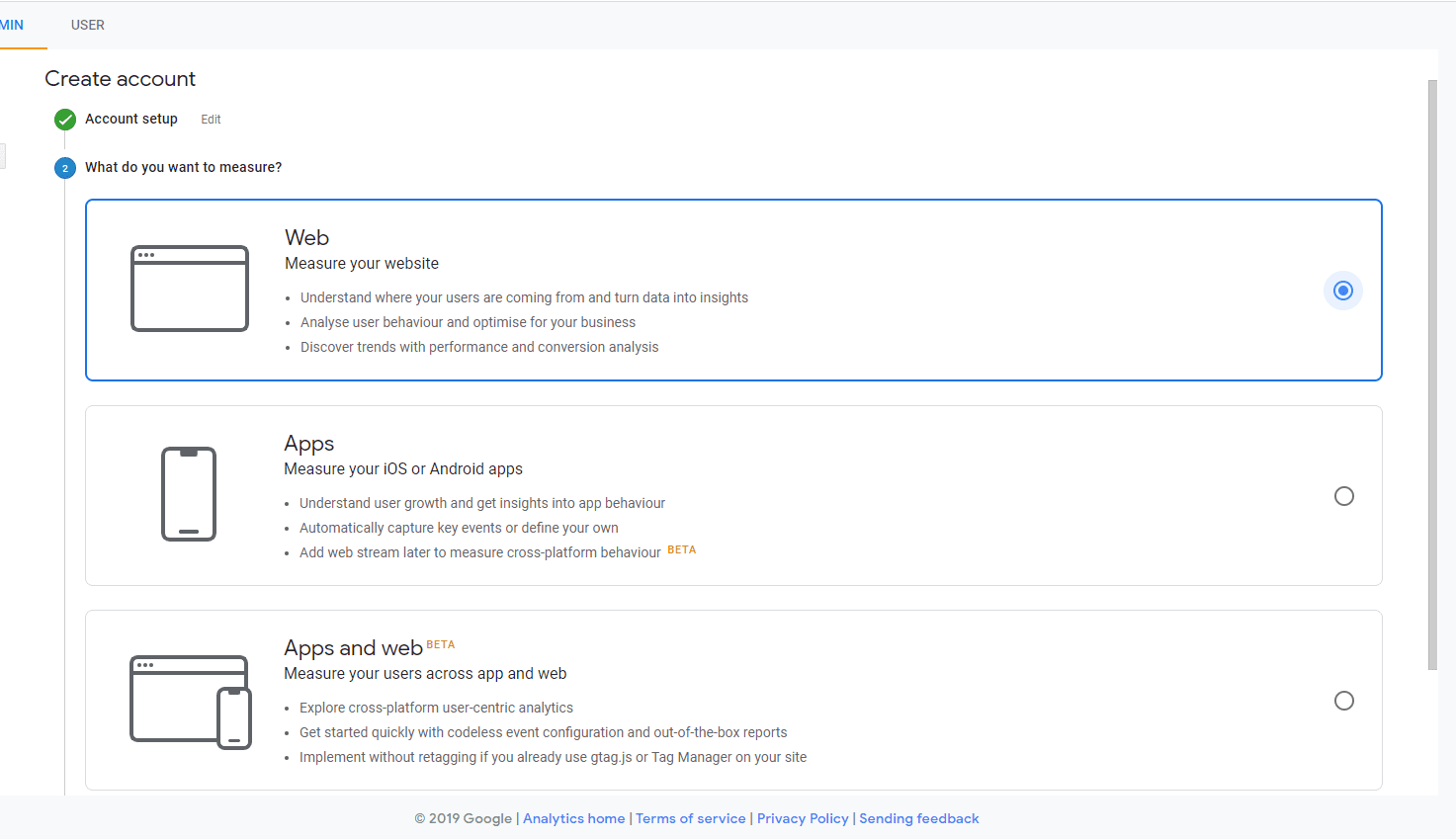Click the Web browser window icon
Screen dimensions: 1456x839
[190, 289]
